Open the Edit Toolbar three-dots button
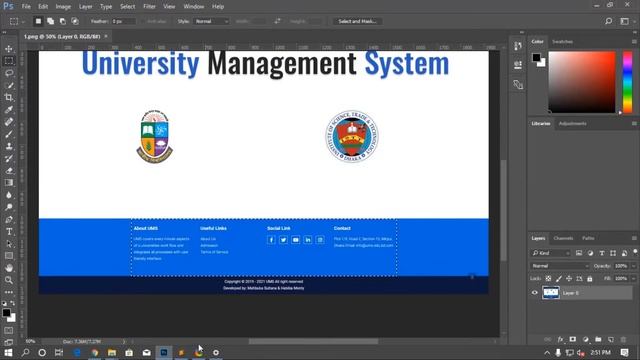This screenshot has height=360, width=640. (9, 292)
